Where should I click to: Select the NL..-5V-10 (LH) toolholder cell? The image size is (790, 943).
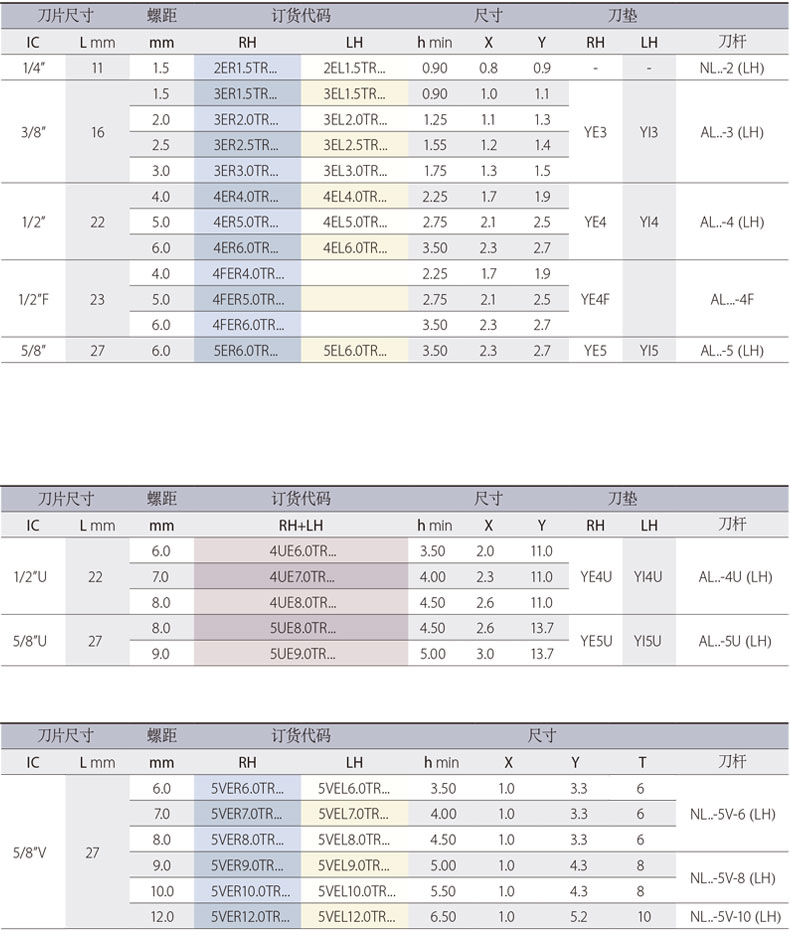734,917
